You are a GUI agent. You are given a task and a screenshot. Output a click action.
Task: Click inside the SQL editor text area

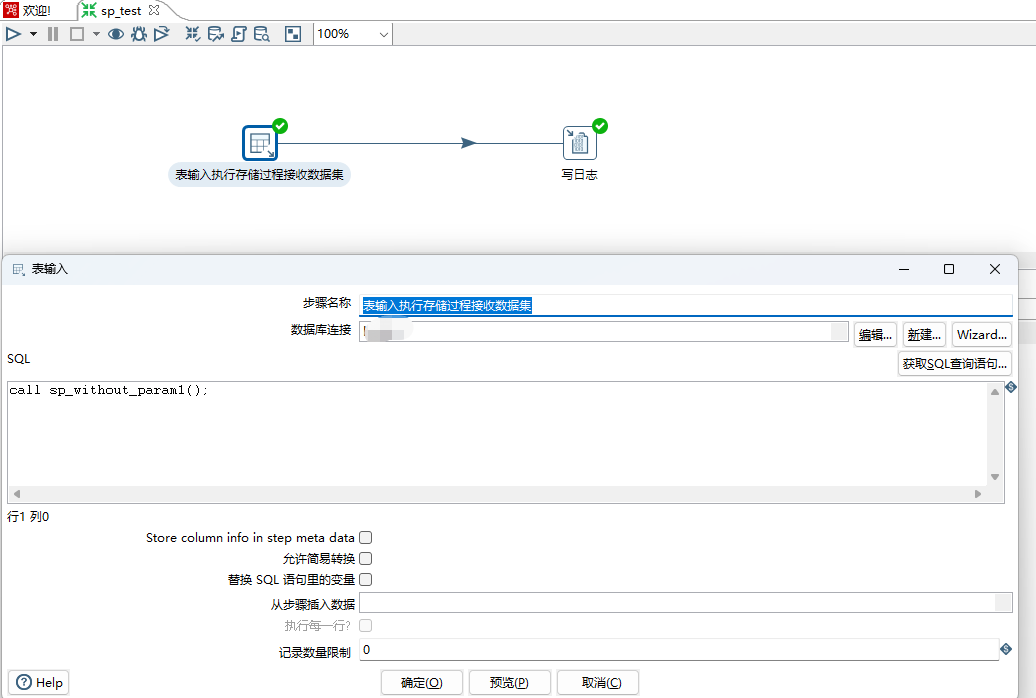point(497,434)
